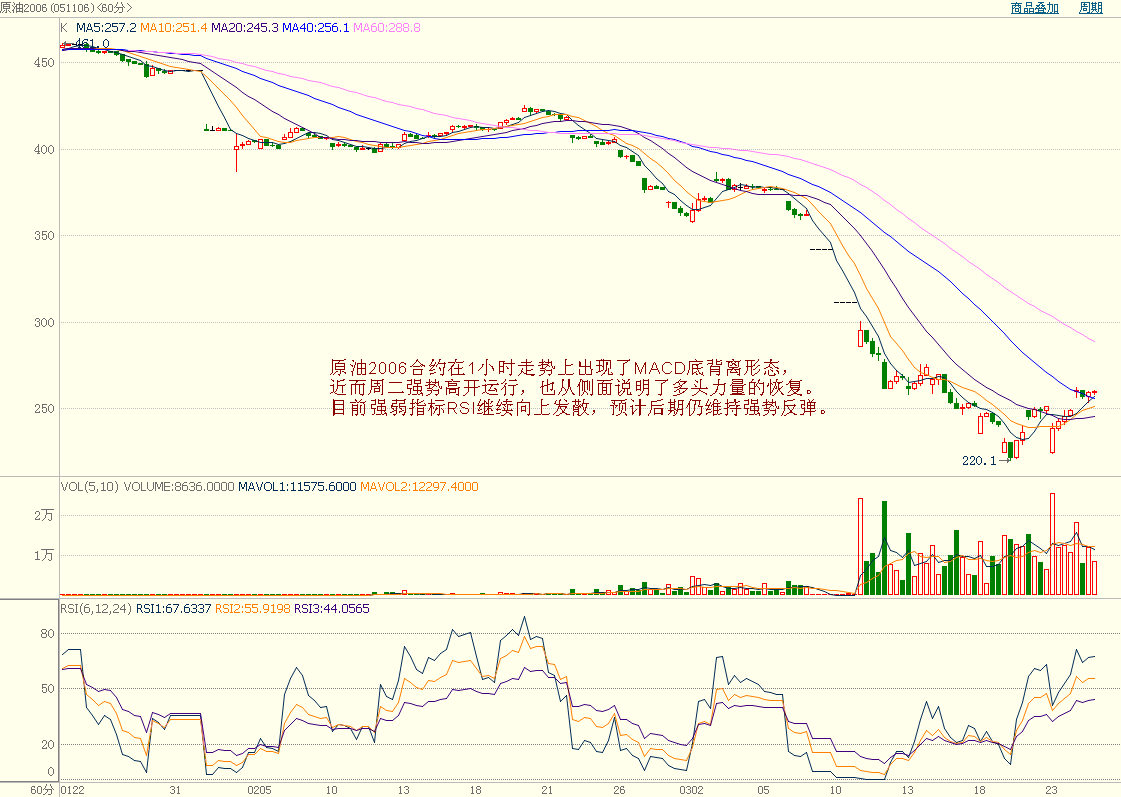Click the orange MAVOL2:12297.4000 label
Viewport: 1121px width, 797px height.
click(419, 487)
